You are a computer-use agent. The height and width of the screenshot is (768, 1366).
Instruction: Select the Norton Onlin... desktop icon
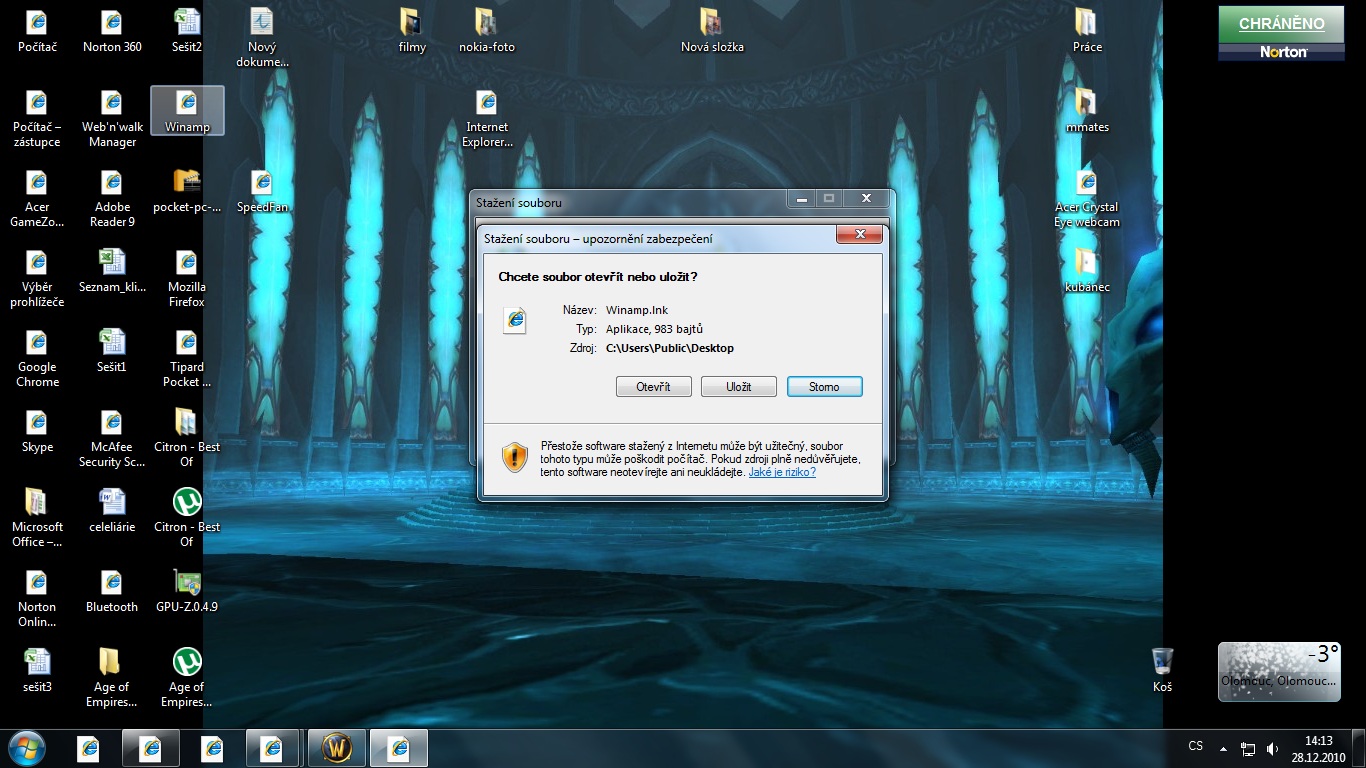point(37,598)
